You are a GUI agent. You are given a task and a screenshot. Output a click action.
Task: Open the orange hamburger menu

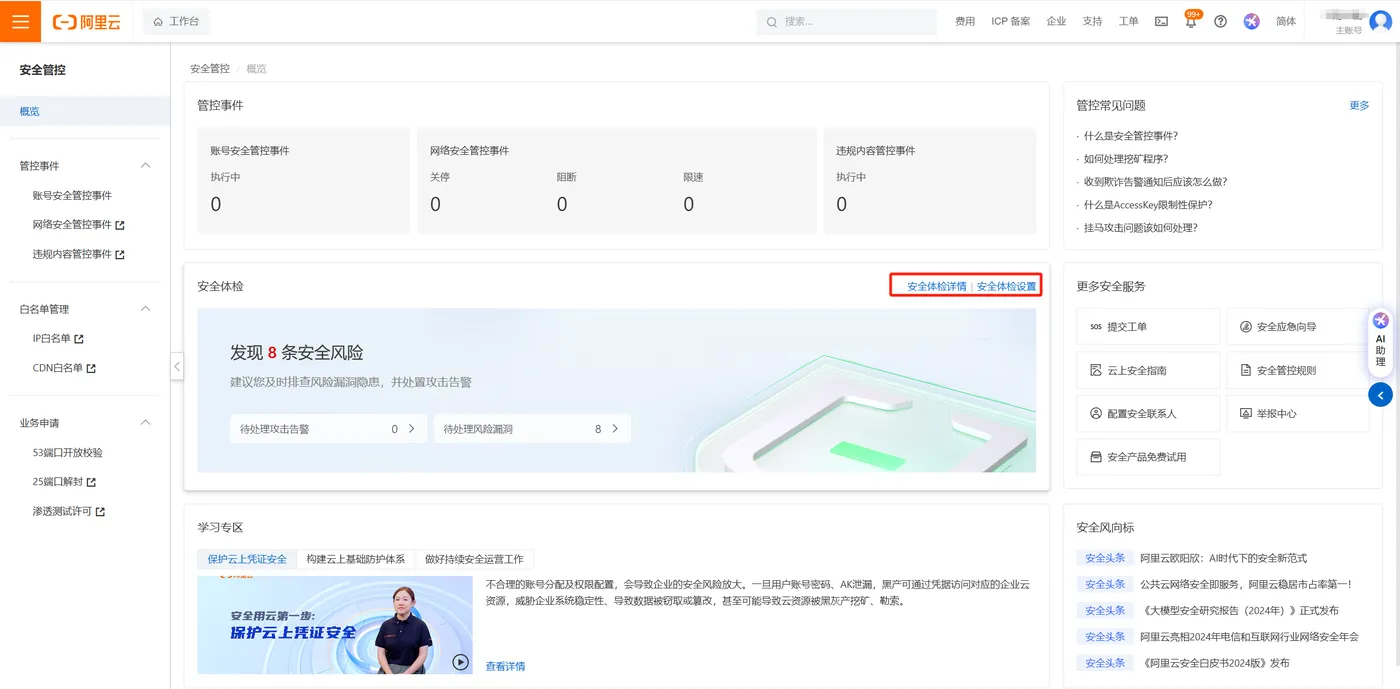pyautogui.click(x=20, y=21)
